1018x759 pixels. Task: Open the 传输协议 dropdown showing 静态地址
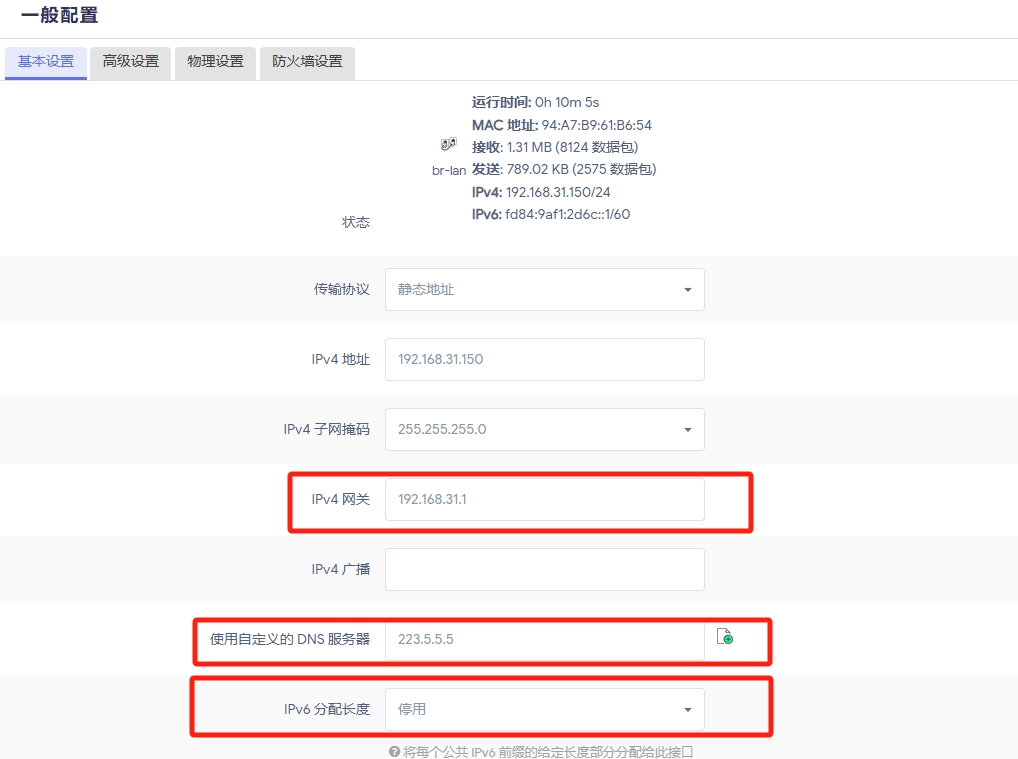point(544,289)
